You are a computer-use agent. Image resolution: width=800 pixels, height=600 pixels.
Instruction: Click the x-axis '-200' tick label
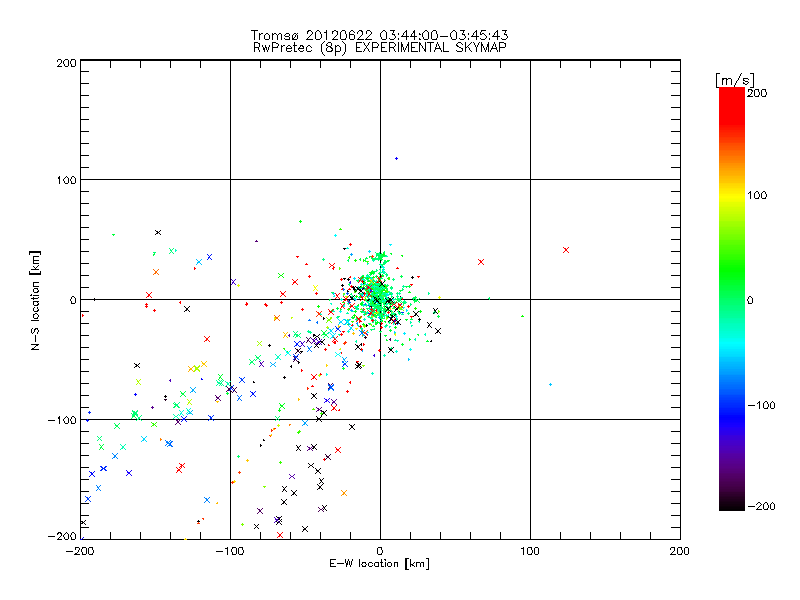(x=80, y=551)
